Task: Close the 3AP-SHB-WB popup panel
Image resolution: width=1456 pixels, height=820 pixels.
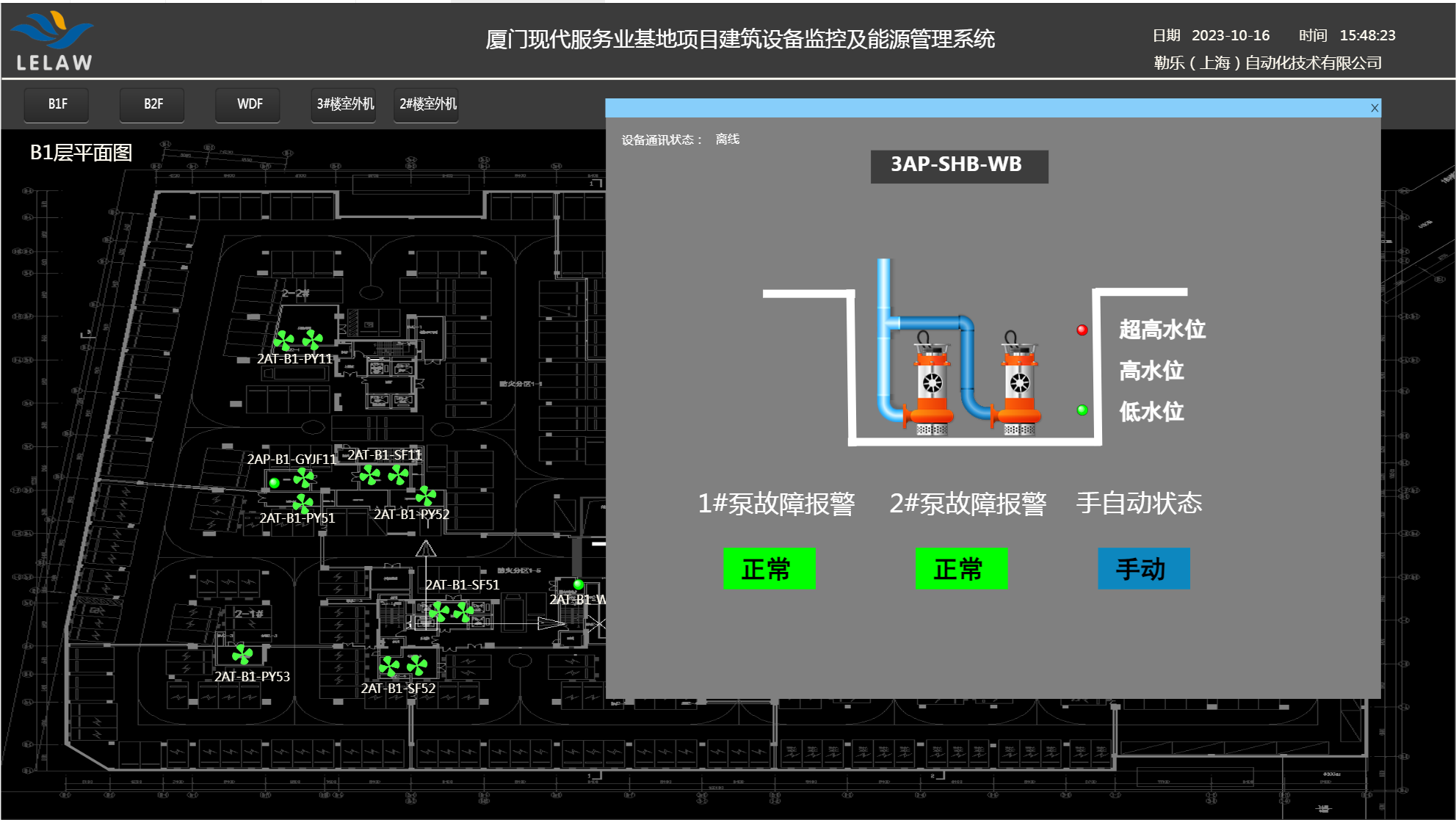Action: (x=1374, y=108)
